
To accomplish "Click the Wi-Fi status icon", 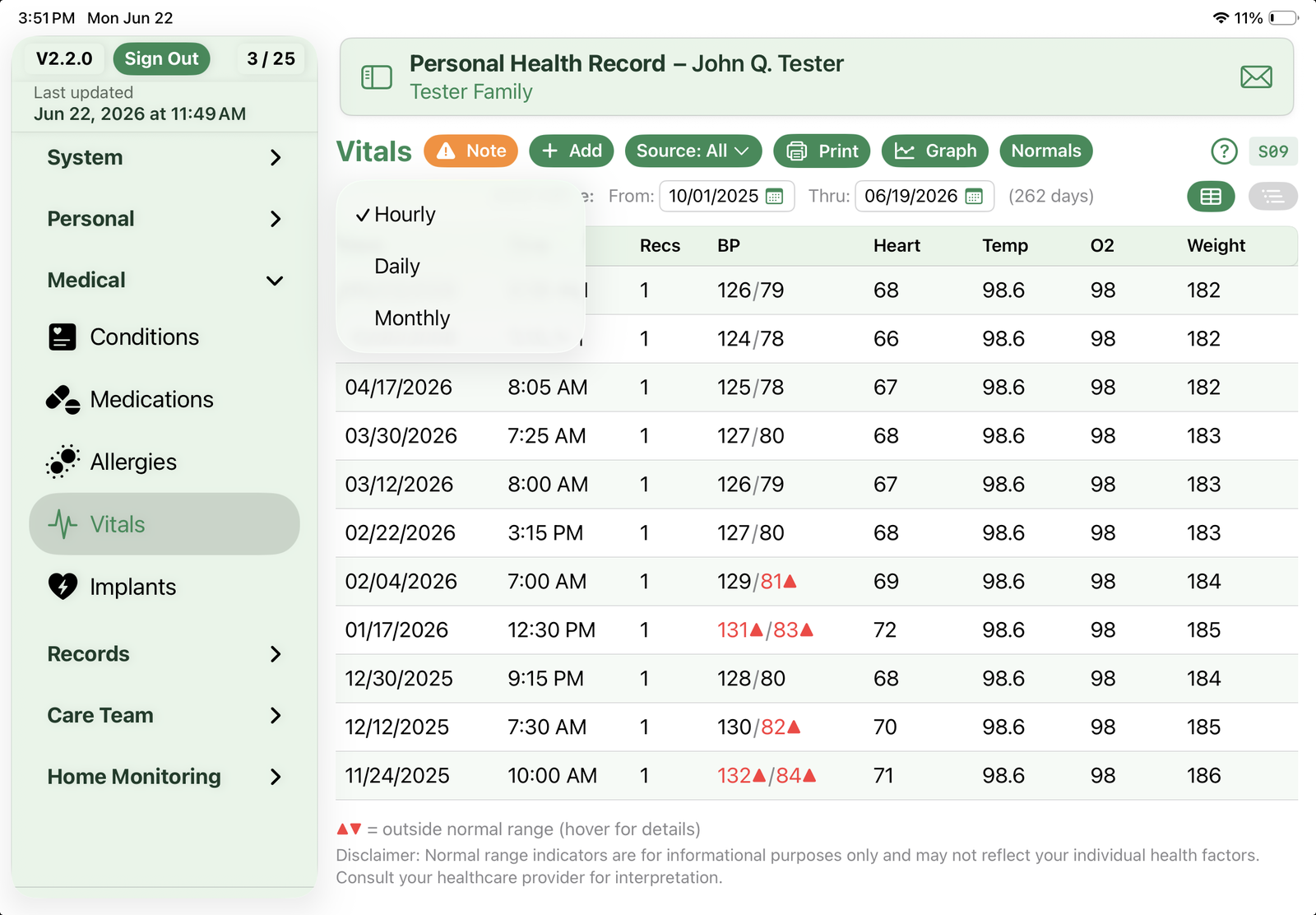I will point(1221,18).
